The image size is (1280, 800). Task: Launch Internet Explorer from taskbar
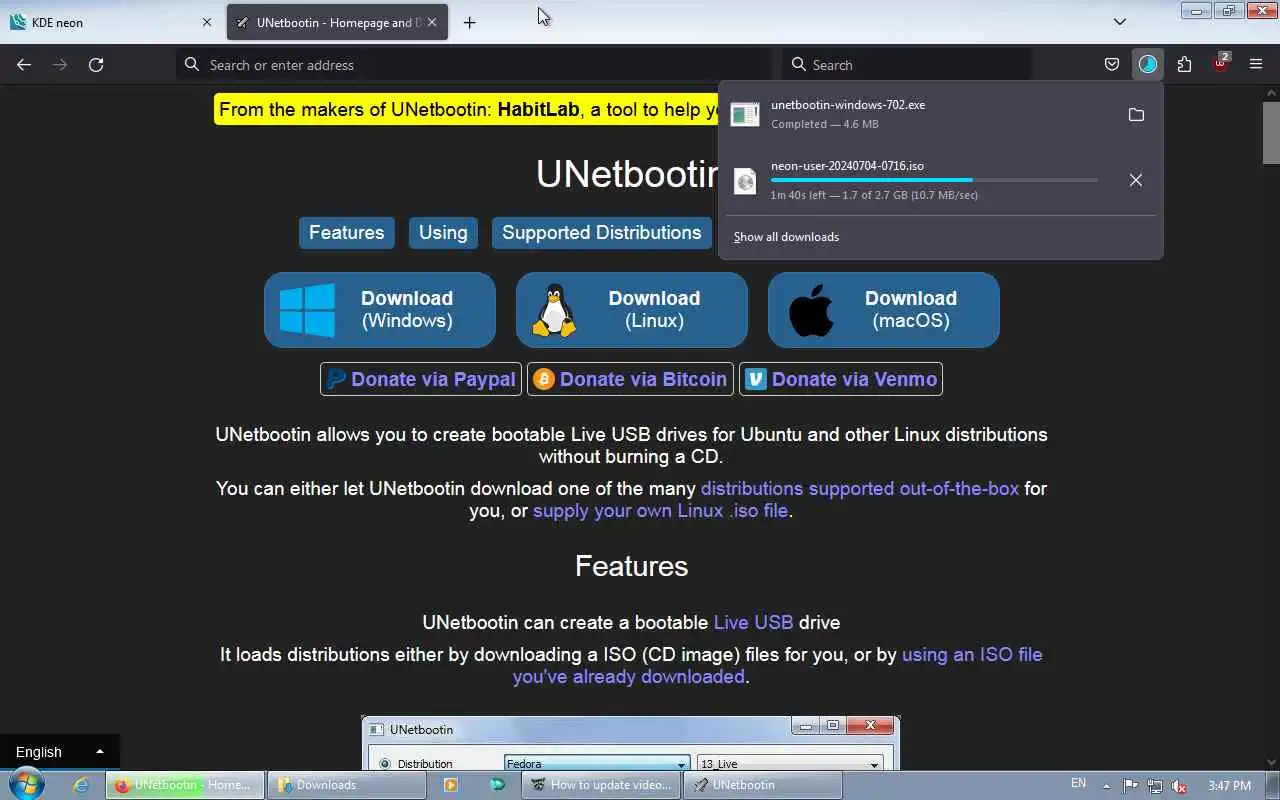[81, 785]
